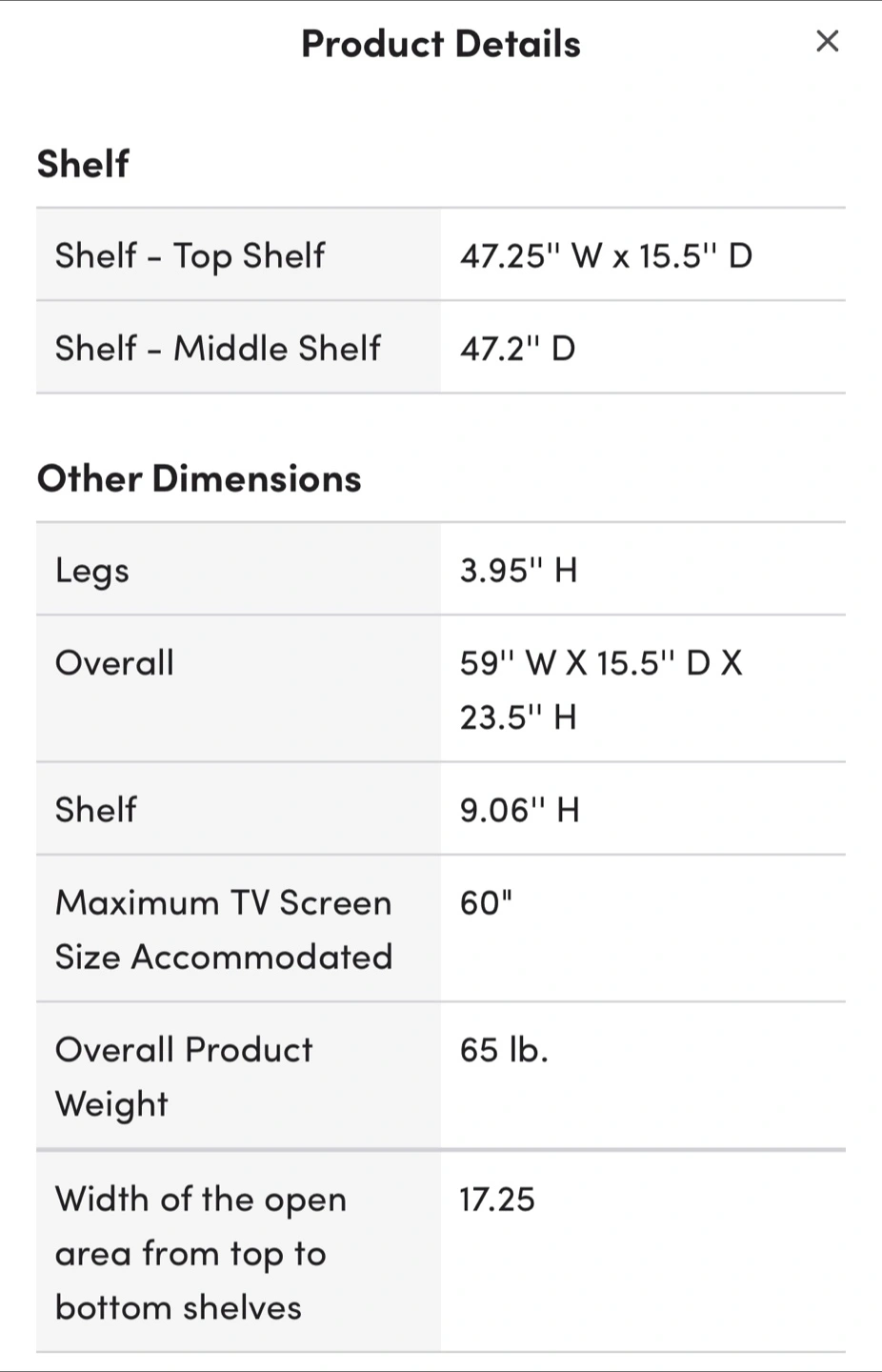Select the Other Dimensions section heading
The image size is (882, 1372).
[x=199, y=478]
